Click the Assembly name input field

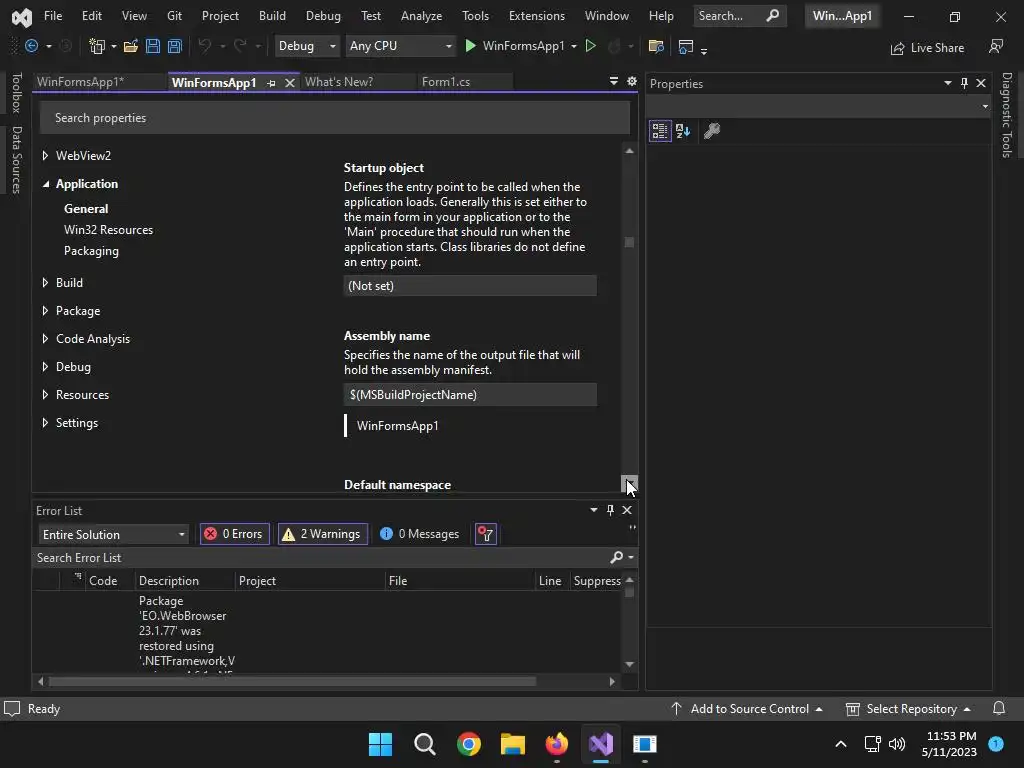[470, 394]
